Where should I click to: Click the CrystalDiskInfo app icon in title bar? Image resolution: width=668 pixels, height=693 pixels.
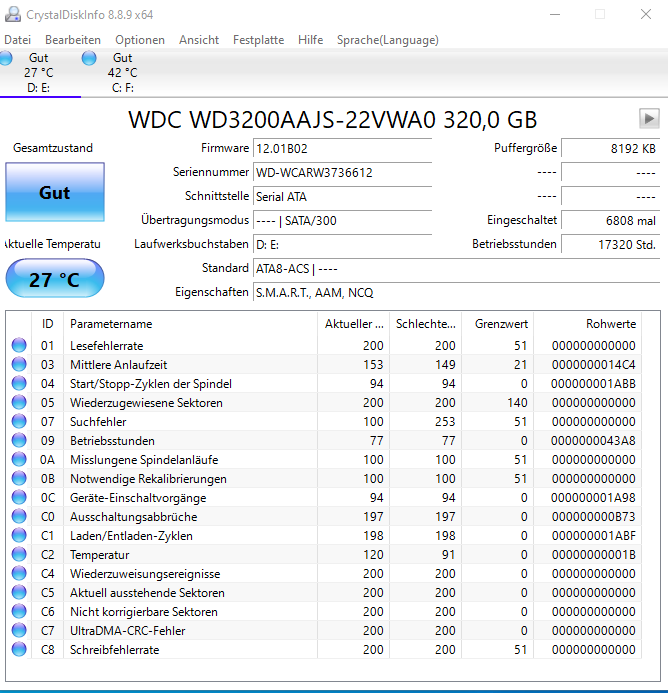13,14
